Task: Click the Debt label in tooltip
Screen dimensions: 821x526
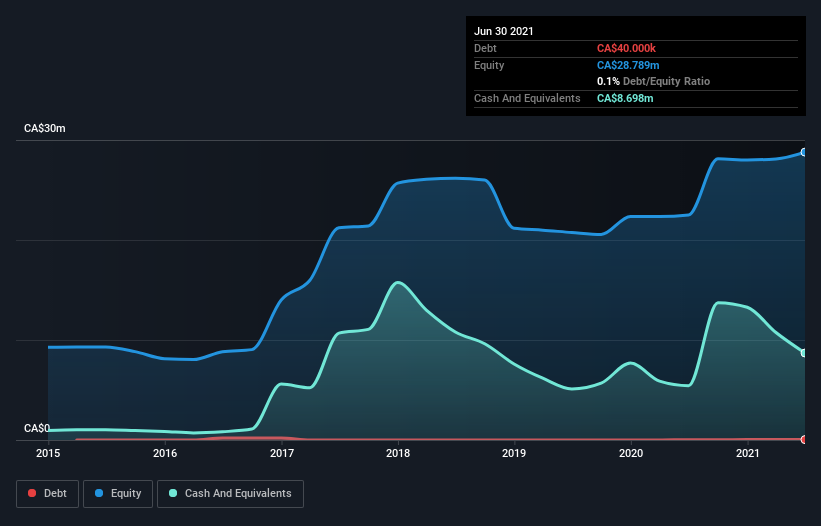Action: [x=485, y=48]
